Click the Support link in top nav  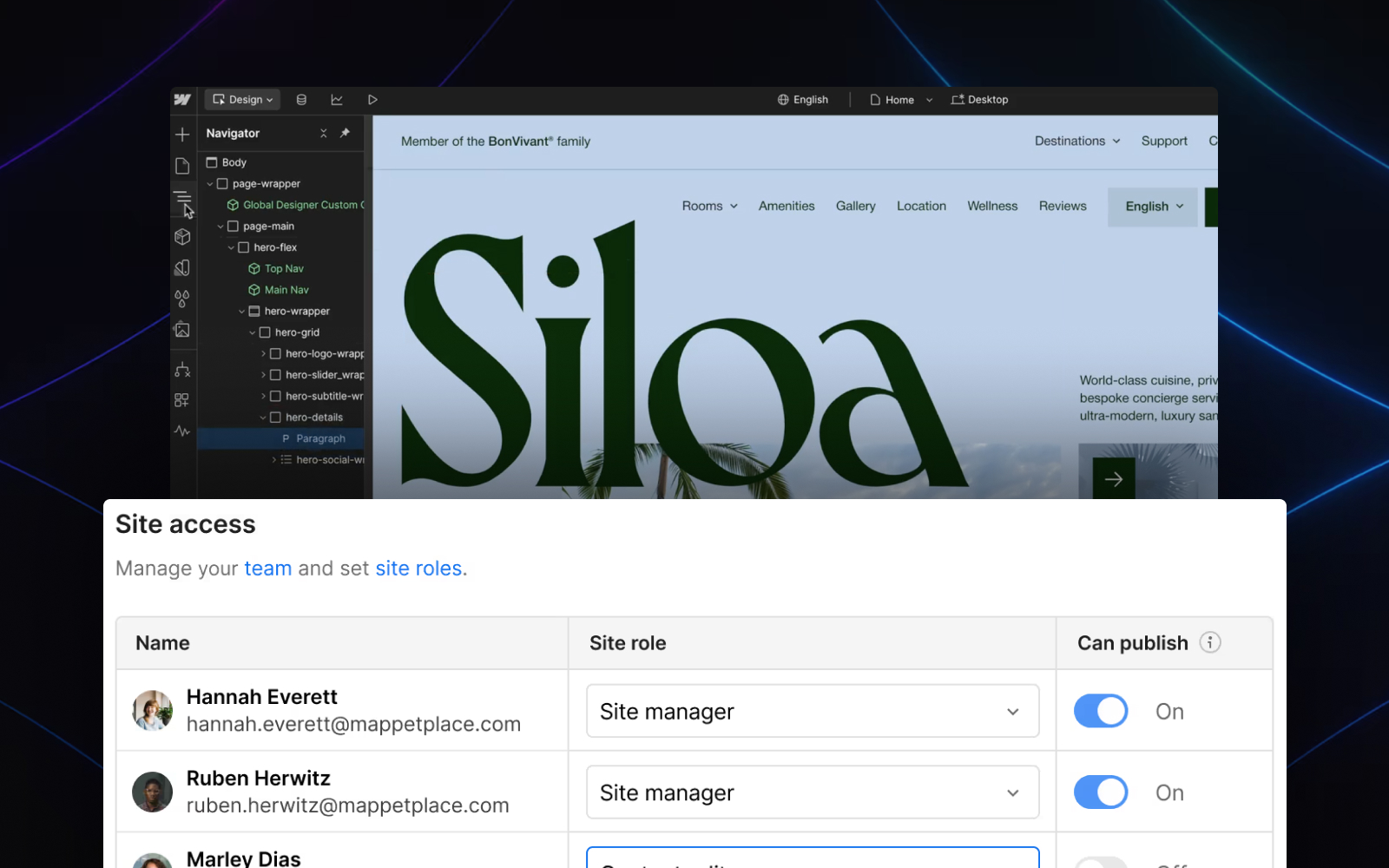1164,141
